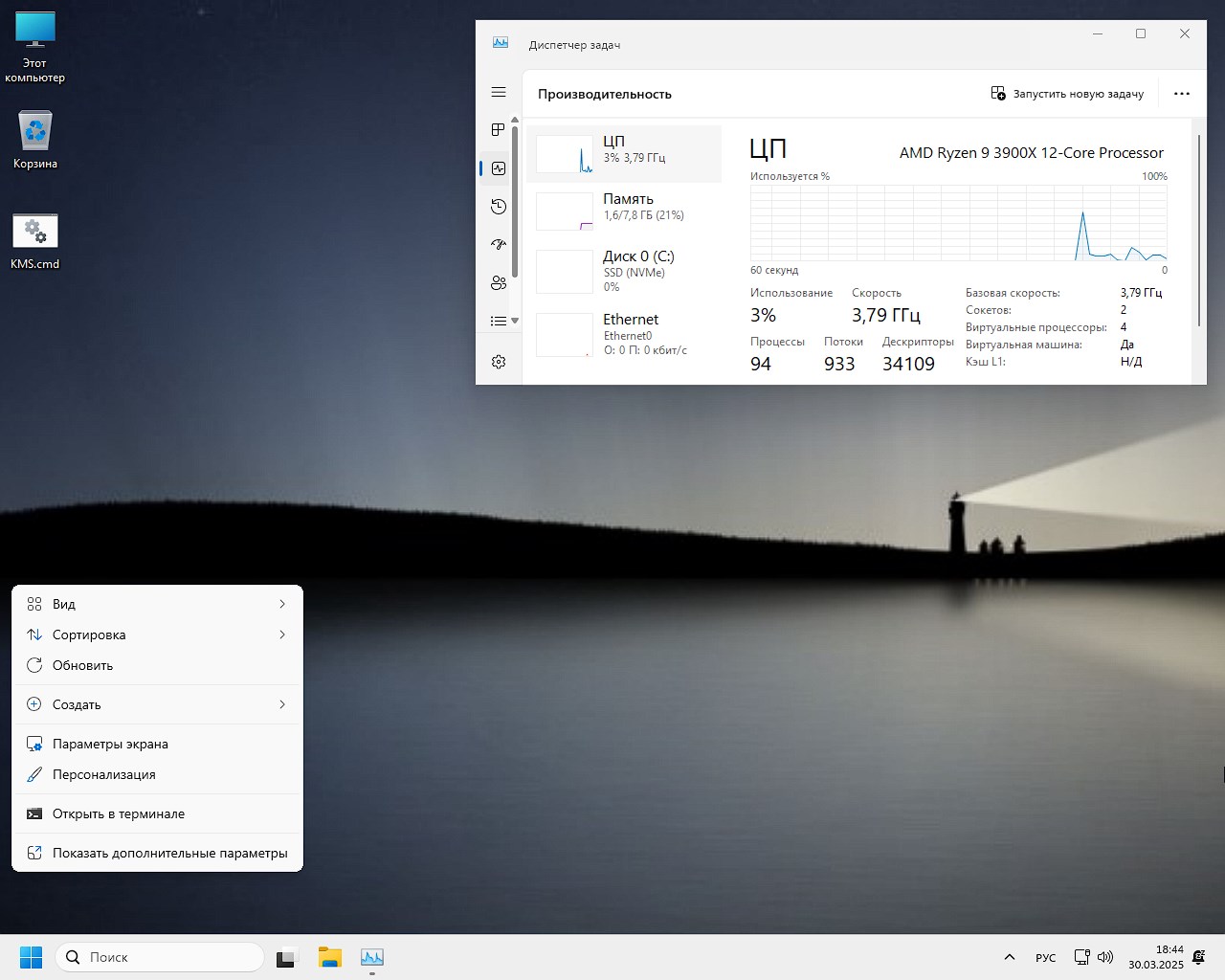The width and height of the screenshot is (1225, 980).
Task: Open clock showing 18:44
Action: pos(1155,957)
